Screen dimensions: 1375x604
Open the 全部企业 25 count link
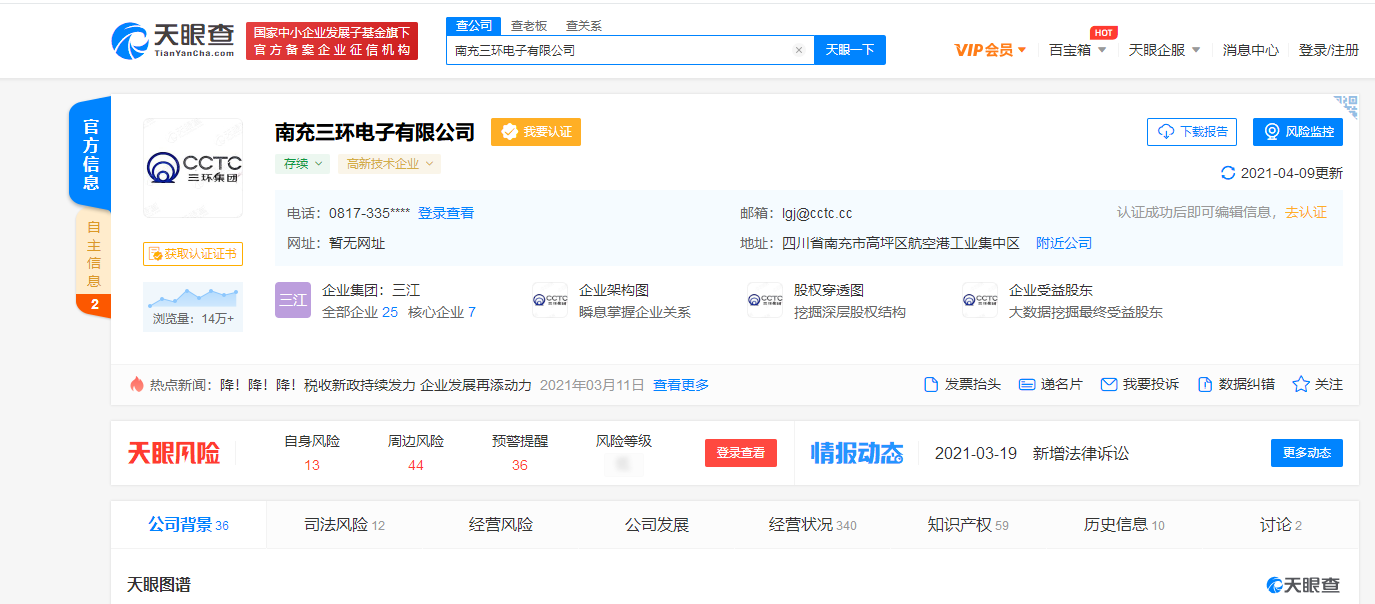point(360,312)
